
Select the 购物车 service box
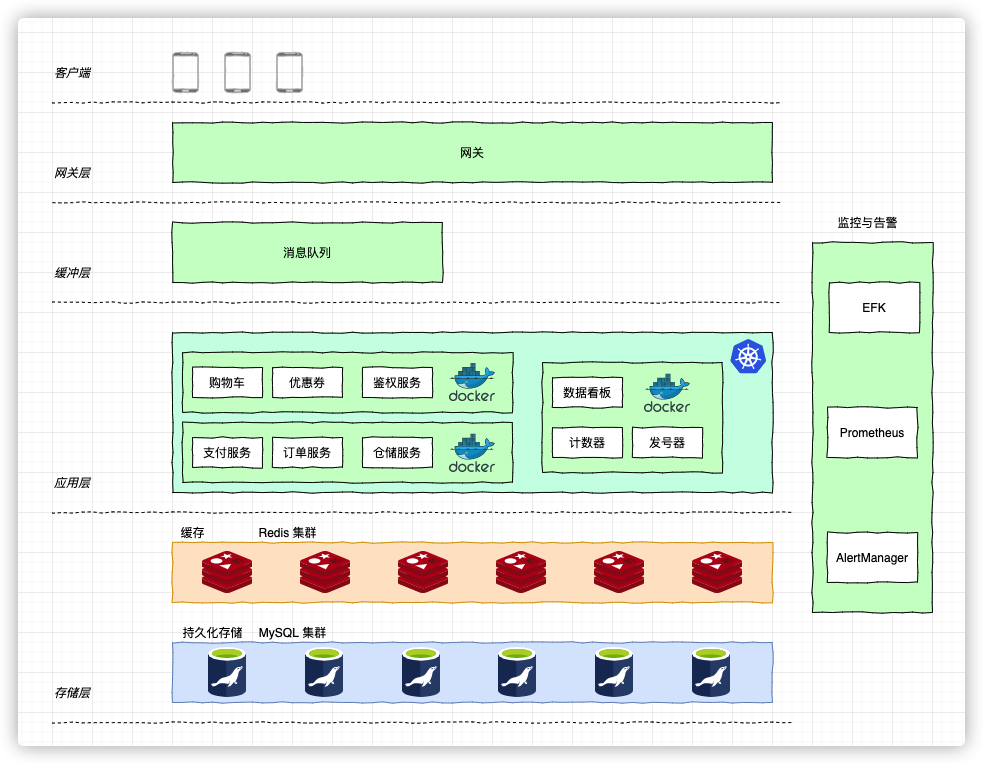(227, 383)
